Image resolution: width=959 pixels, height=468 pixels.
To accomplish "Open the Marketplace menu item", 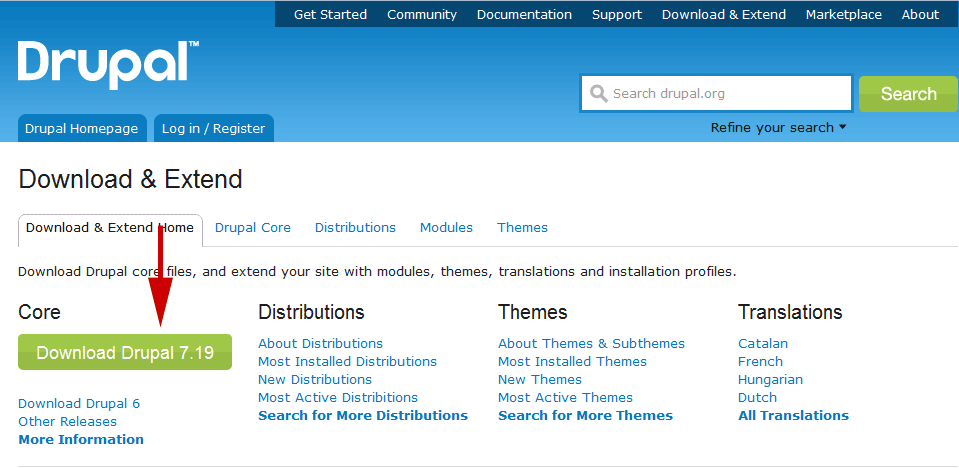I will click(x=843, y=15).
